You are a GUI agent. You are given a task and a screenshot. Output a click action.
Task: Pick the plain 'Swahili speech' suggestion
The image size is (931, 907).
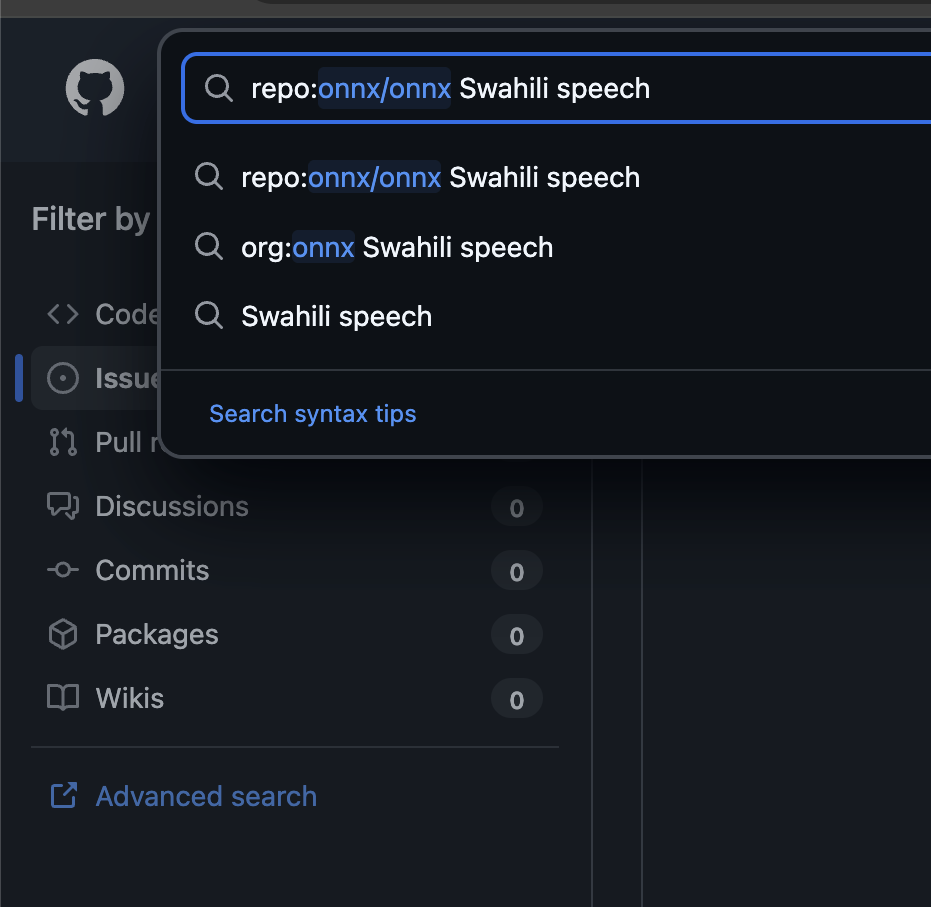[x=337, y=316]
